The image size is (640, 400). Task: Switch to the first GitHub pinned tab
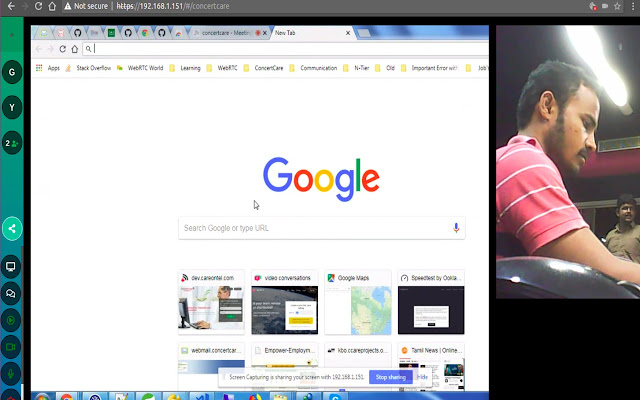click(x=78, y=33)
